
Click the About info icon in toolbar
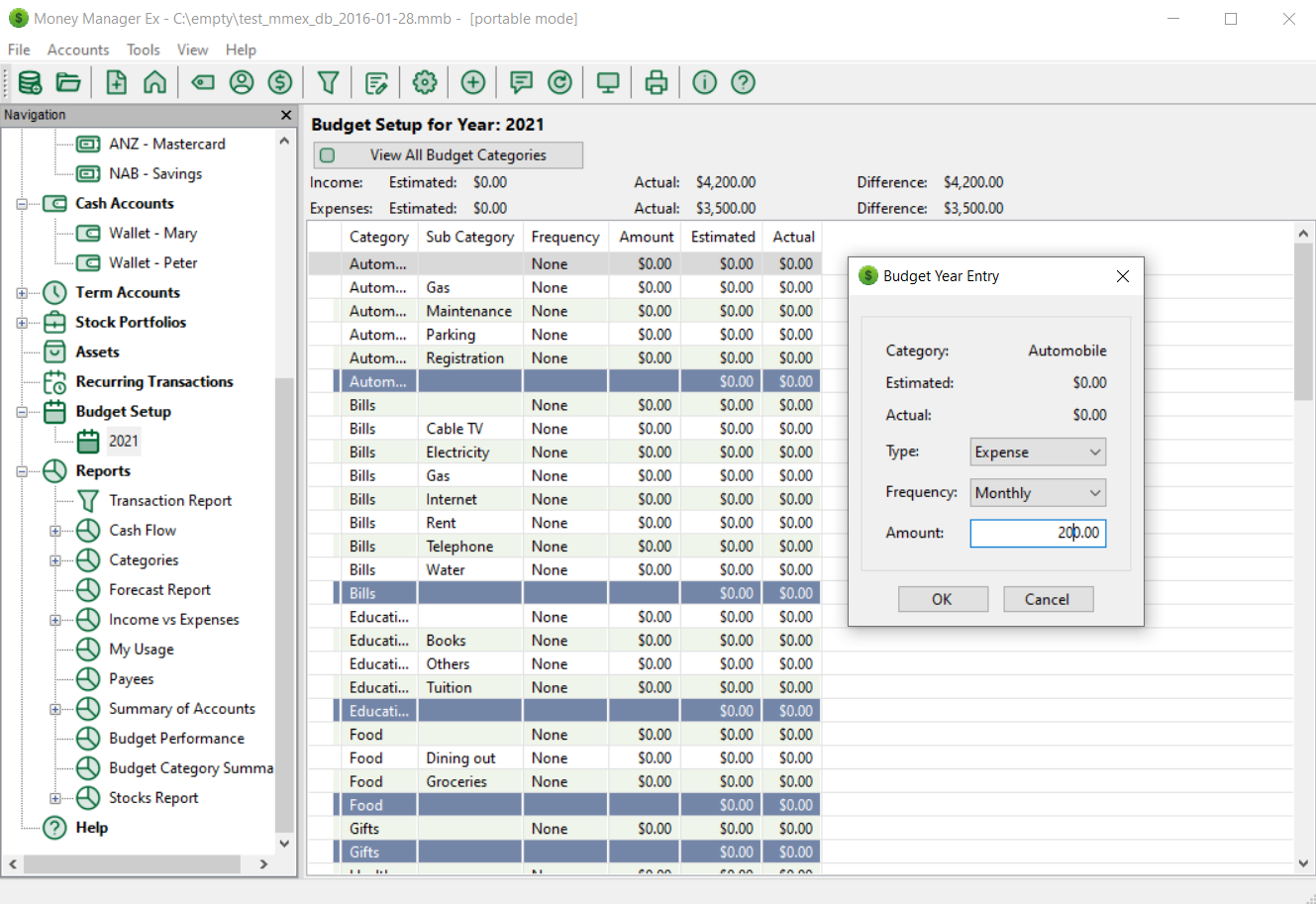pyautogui.click(x=704, y=82)
